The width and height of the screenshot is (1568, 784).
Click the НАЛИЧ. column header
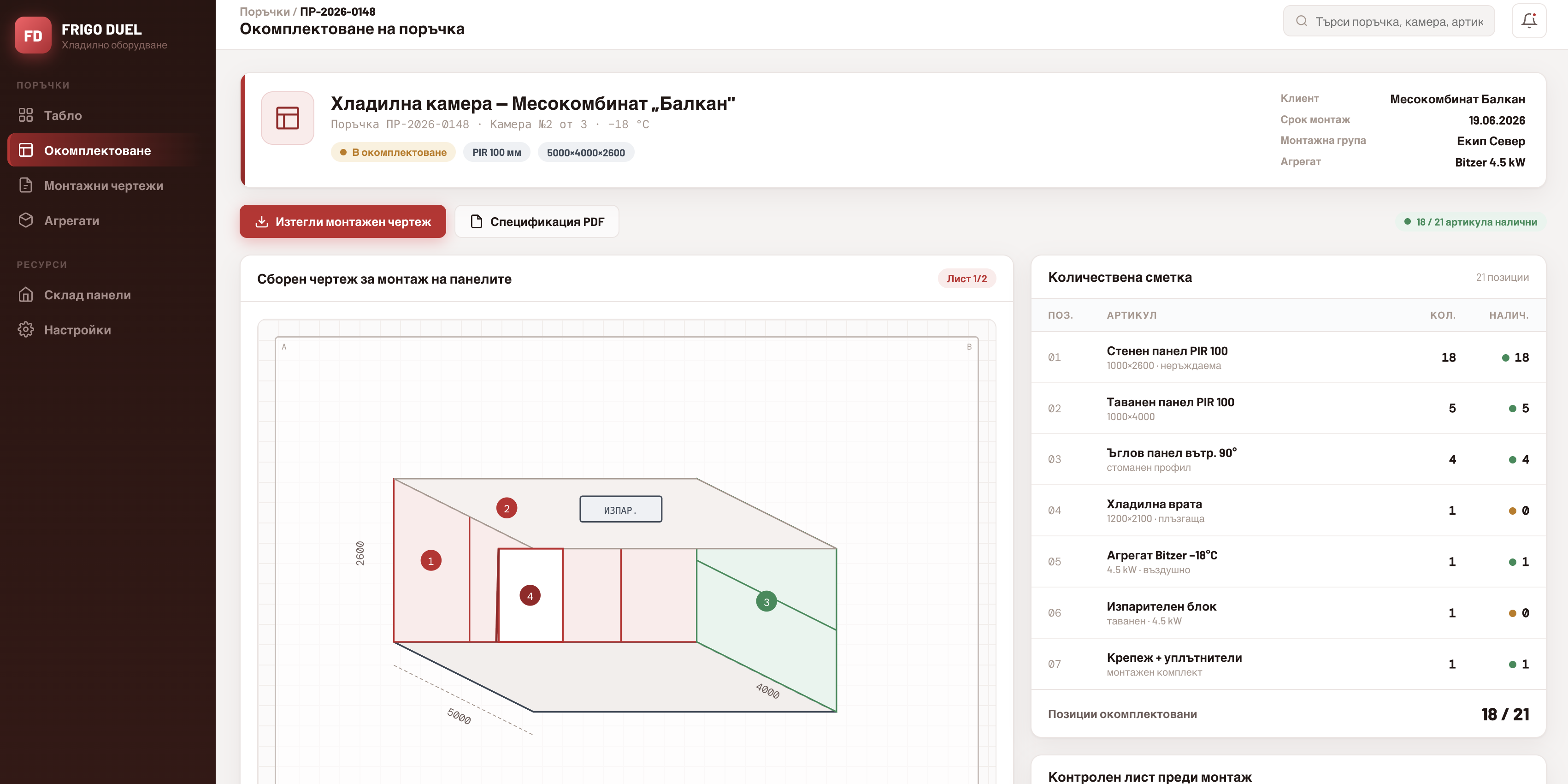click(1509, 315)
